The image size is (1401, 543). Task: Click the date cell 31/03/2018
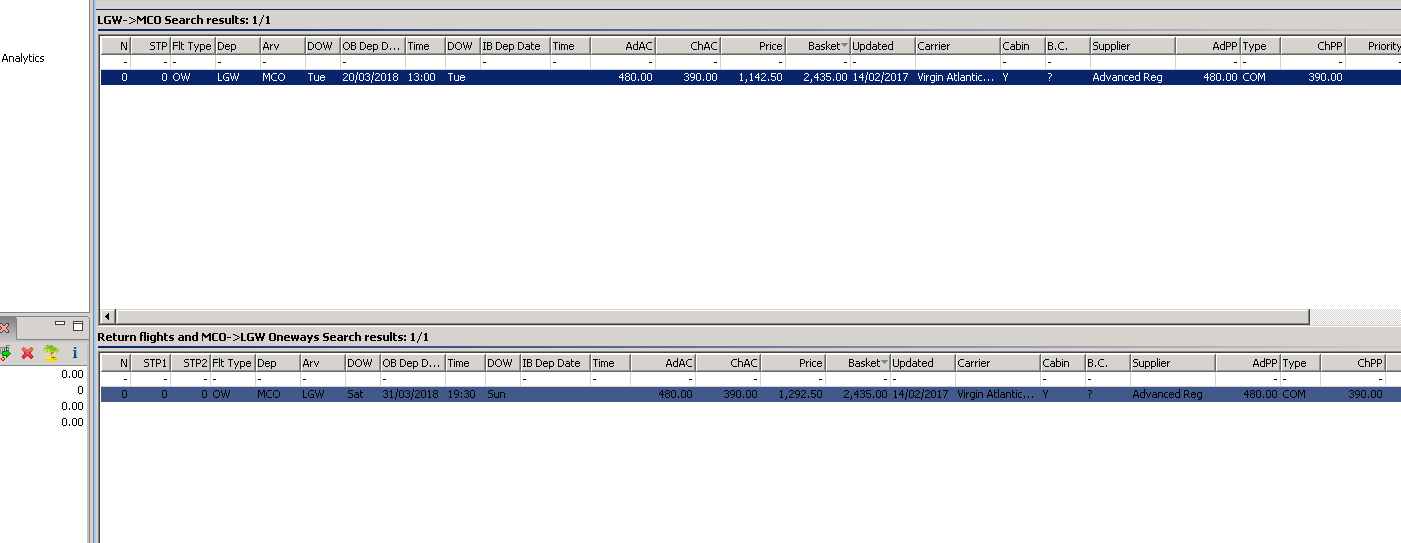[x=411, y=394]
